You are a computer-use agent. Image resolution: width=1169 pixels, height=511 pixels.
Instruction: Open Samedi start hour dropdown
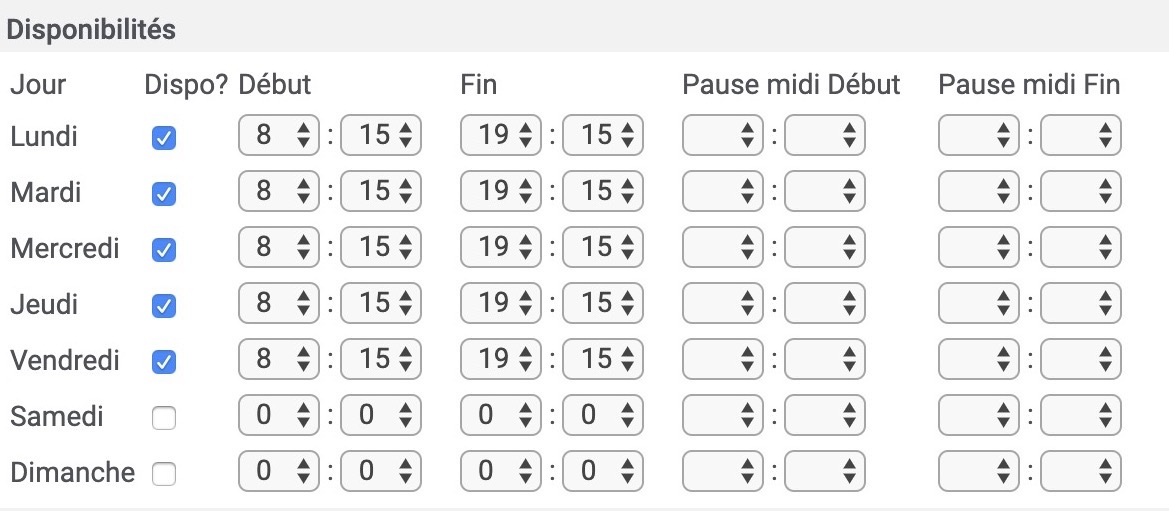[x=279, y=415]
